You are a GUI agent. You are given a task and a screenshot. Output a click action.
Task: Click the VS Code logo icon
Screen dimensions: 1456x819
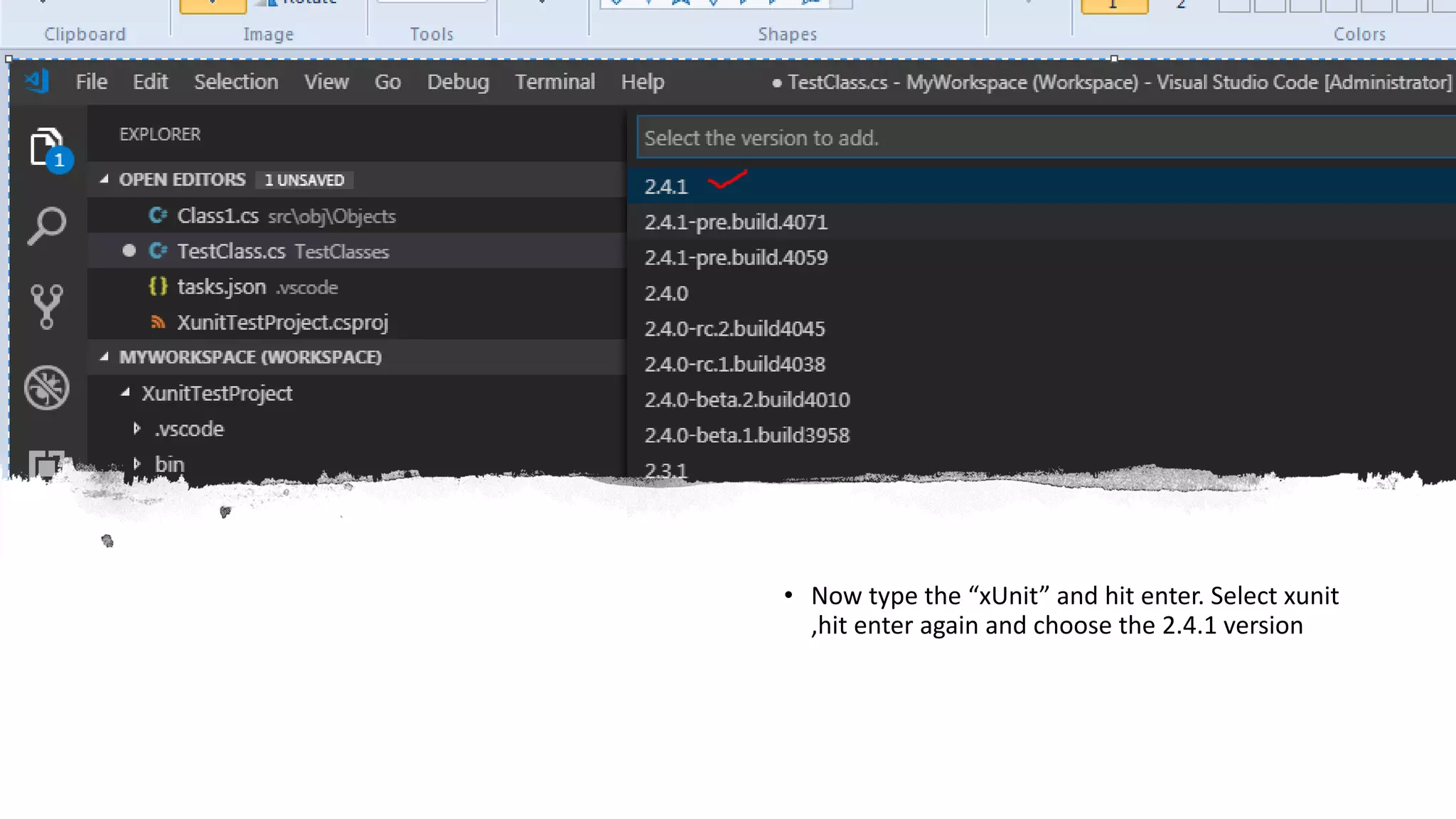(37, 82)
